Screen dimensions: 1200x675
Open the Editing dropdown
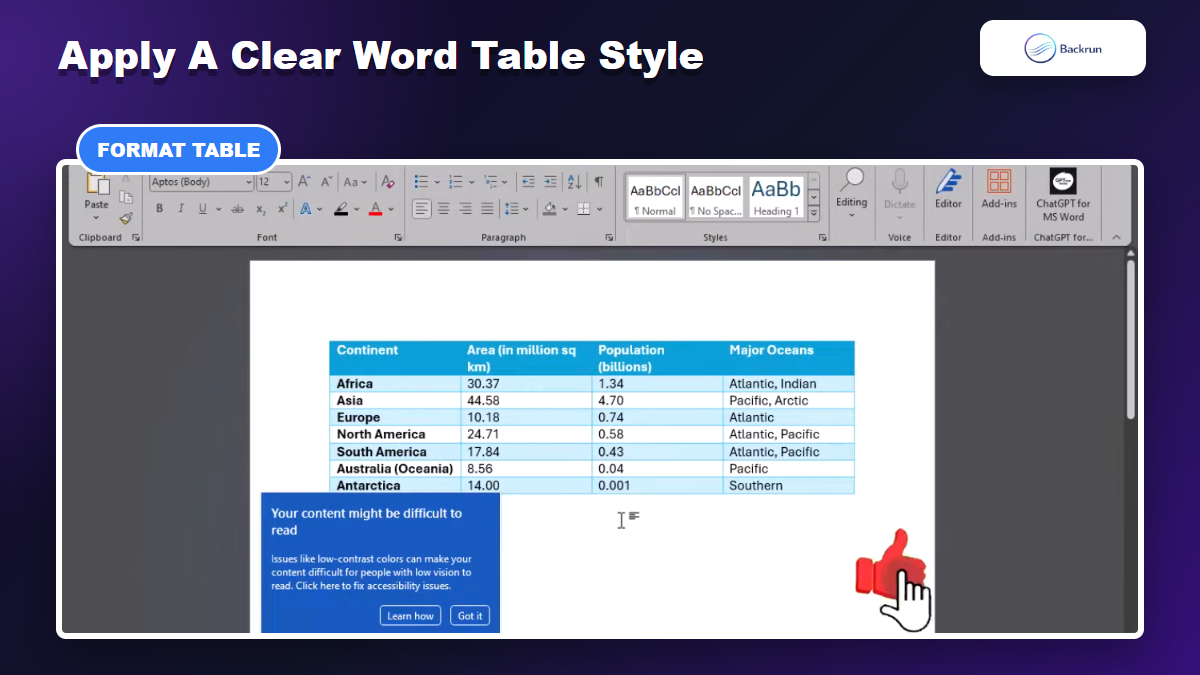coord(852,191)
